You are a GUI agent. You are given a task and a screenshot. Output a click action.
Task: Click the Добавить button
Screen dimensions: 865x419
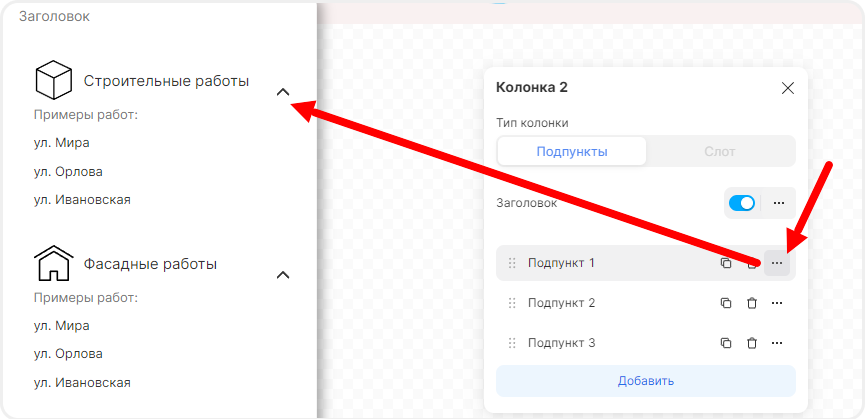[x=645, y=381]
